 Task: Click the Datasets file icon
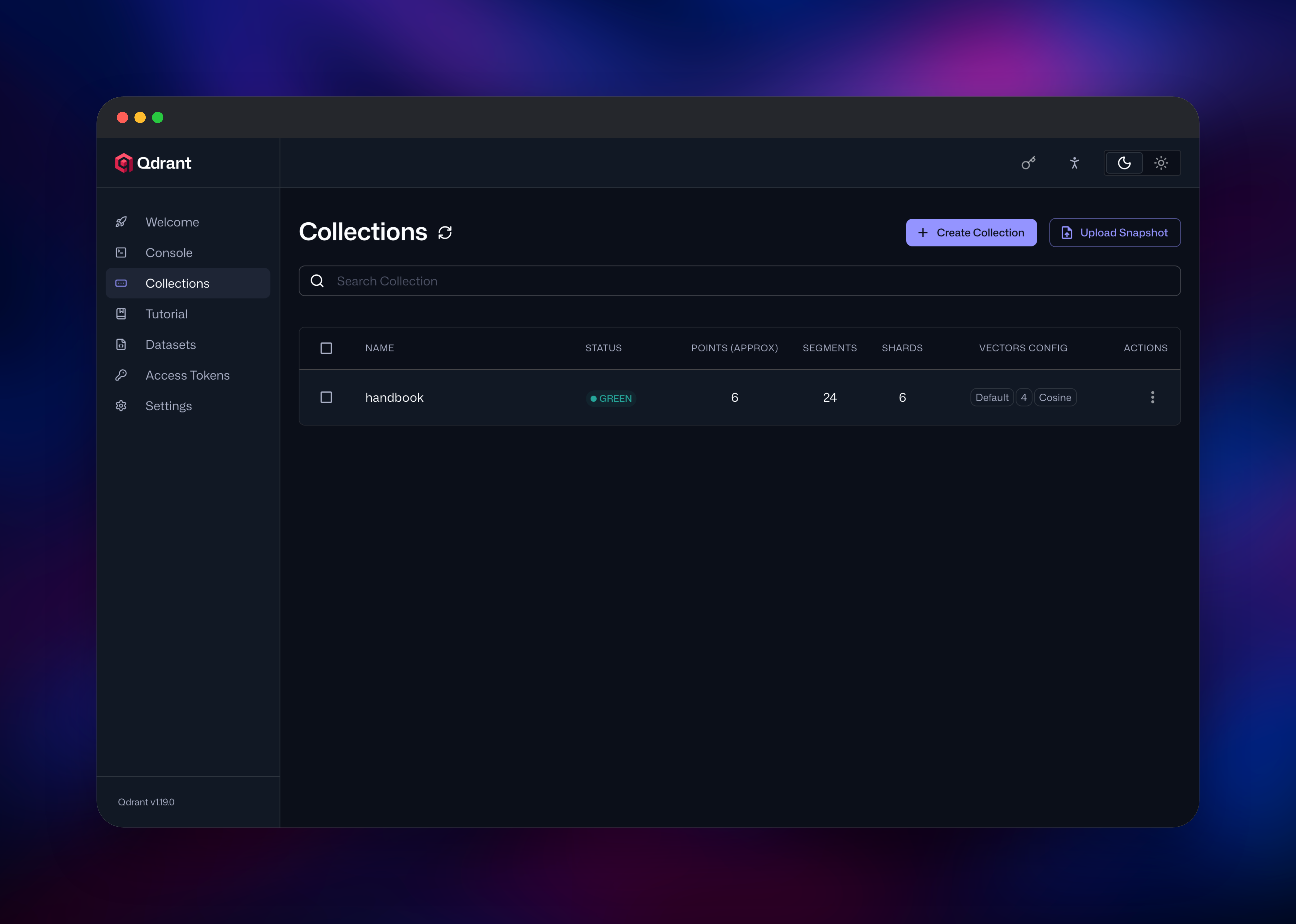[x=121, y=345]
